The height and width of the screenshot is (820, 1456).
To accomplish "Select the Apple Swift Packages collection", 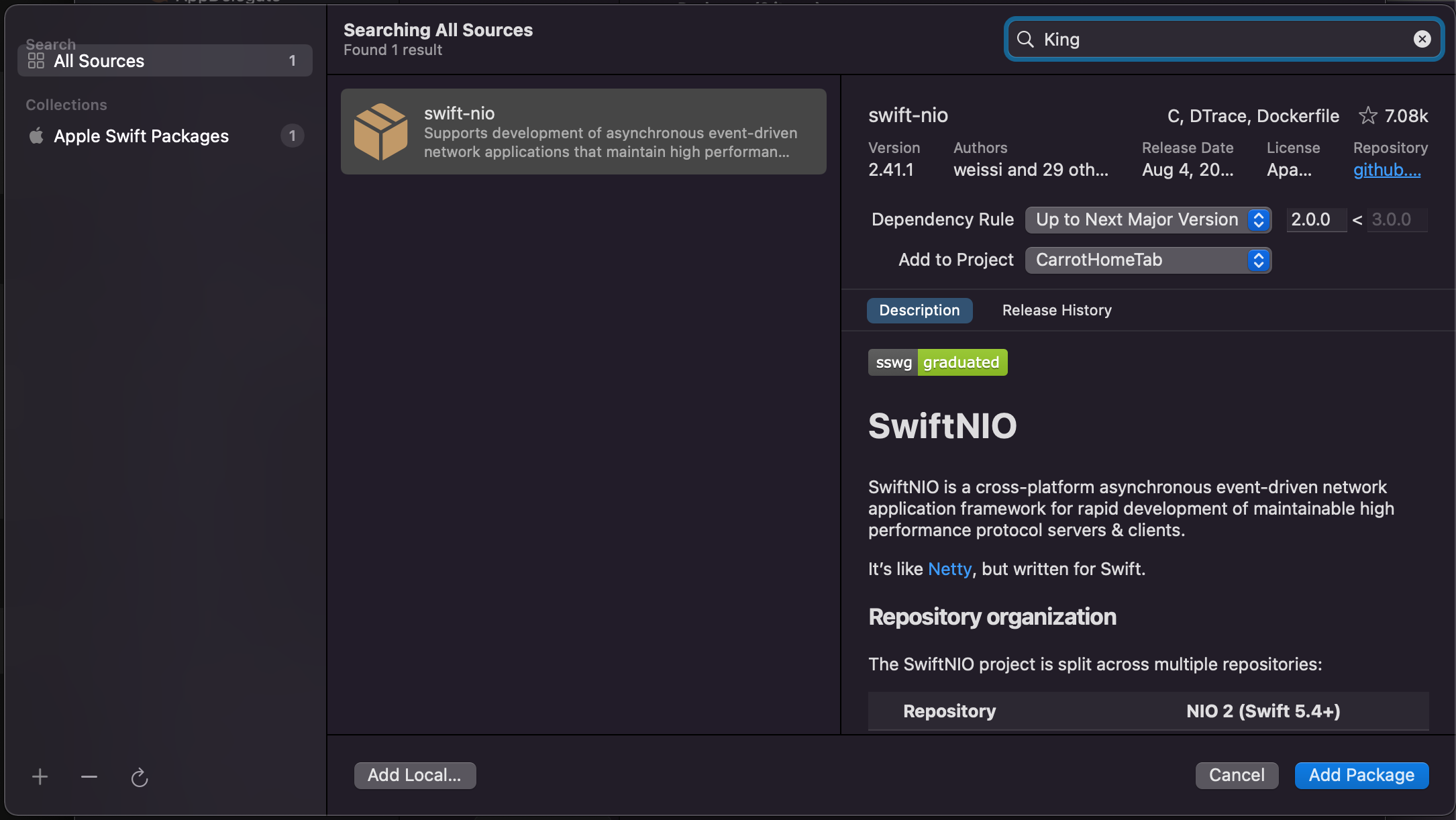I will point(165,136).
